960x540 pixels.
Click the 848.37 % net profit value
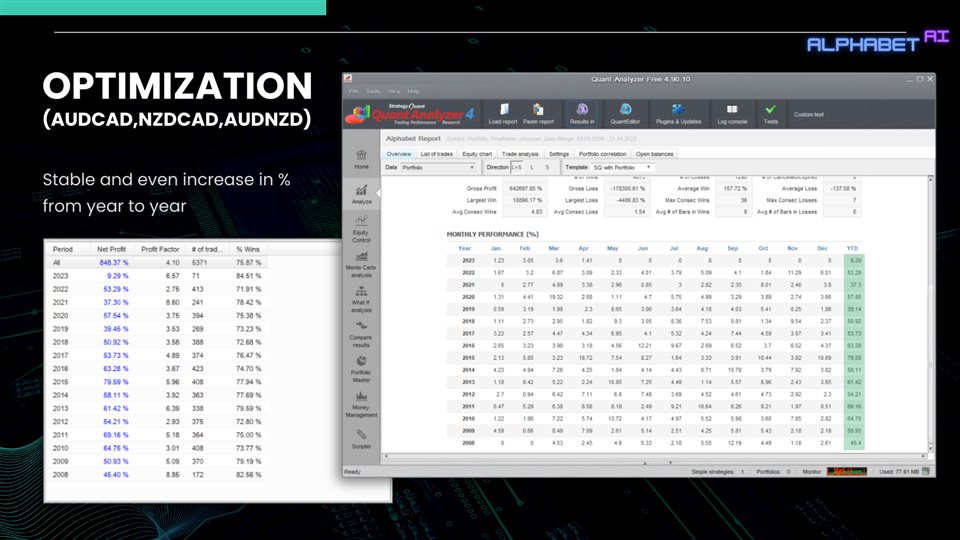(114, 263)
